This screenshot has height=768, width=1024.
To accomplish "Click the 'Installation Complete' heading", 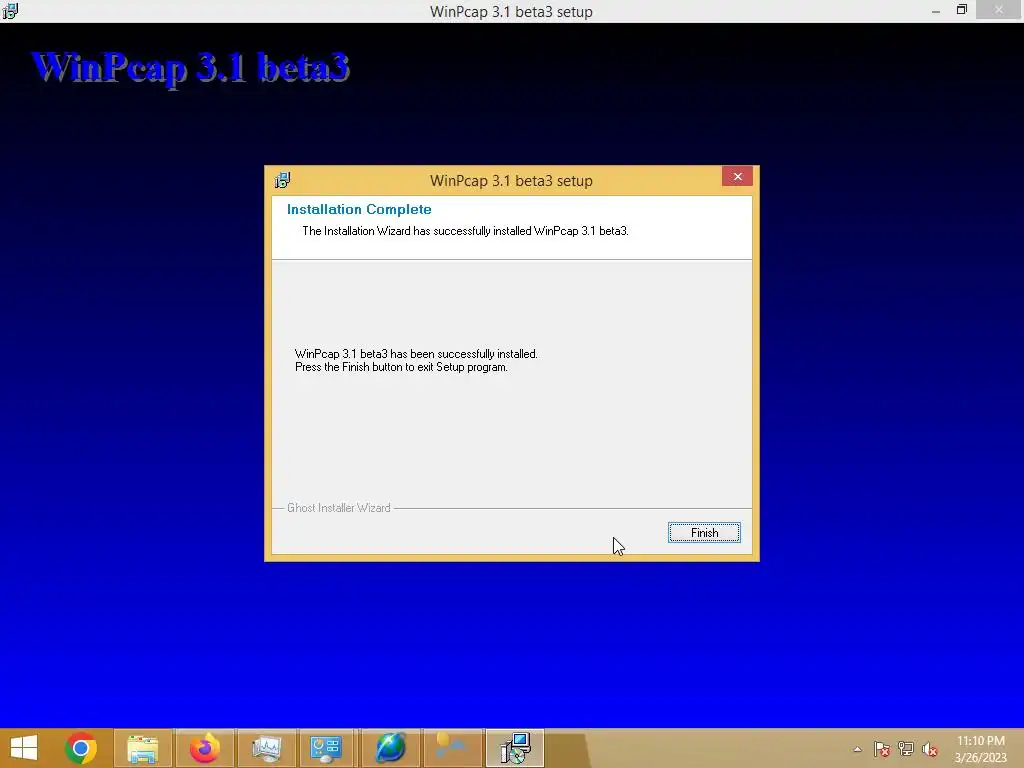I will click(359, 209).
